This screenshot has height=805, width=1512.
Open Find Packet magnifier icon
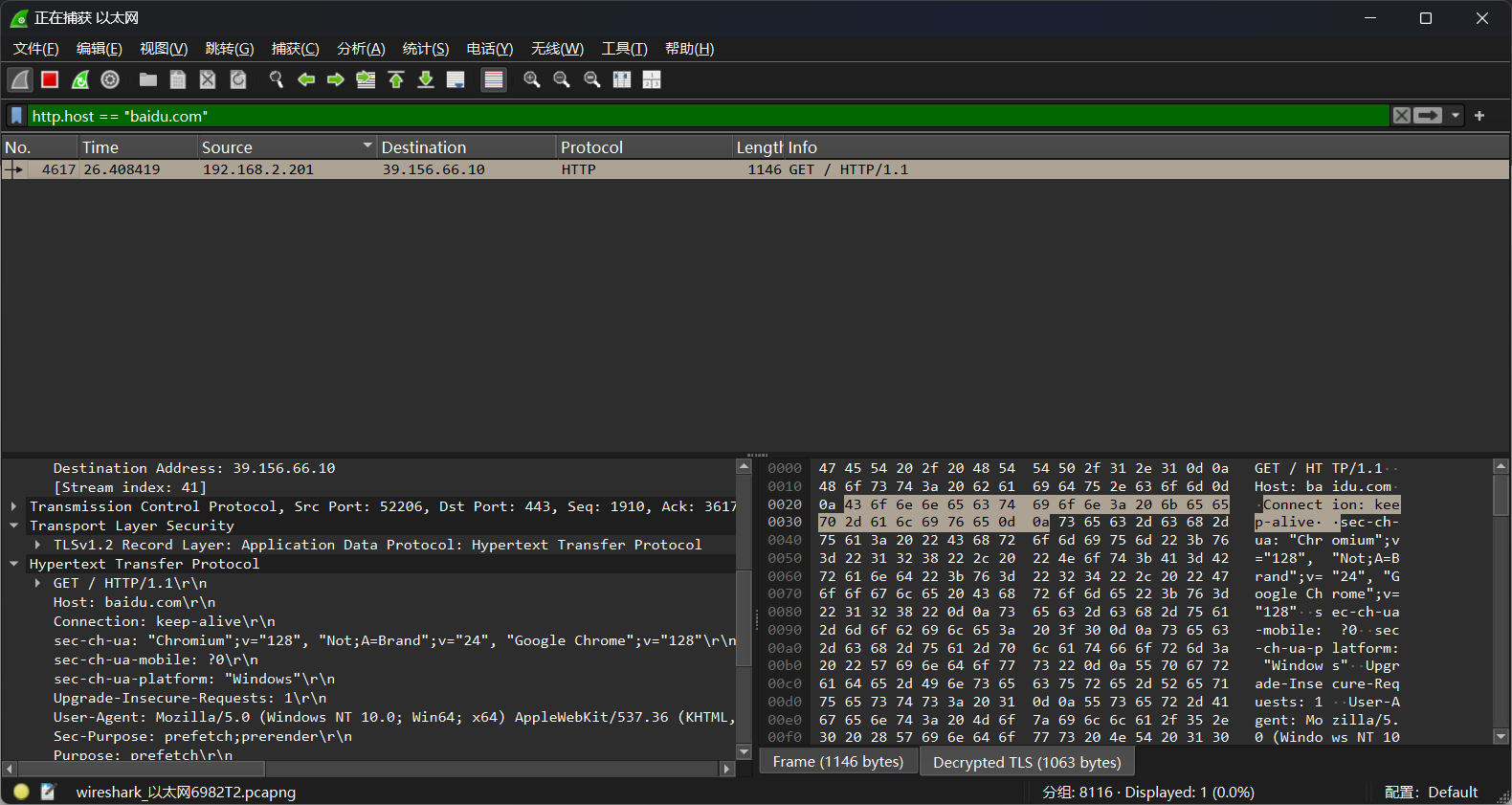click(x=277, y=79)
